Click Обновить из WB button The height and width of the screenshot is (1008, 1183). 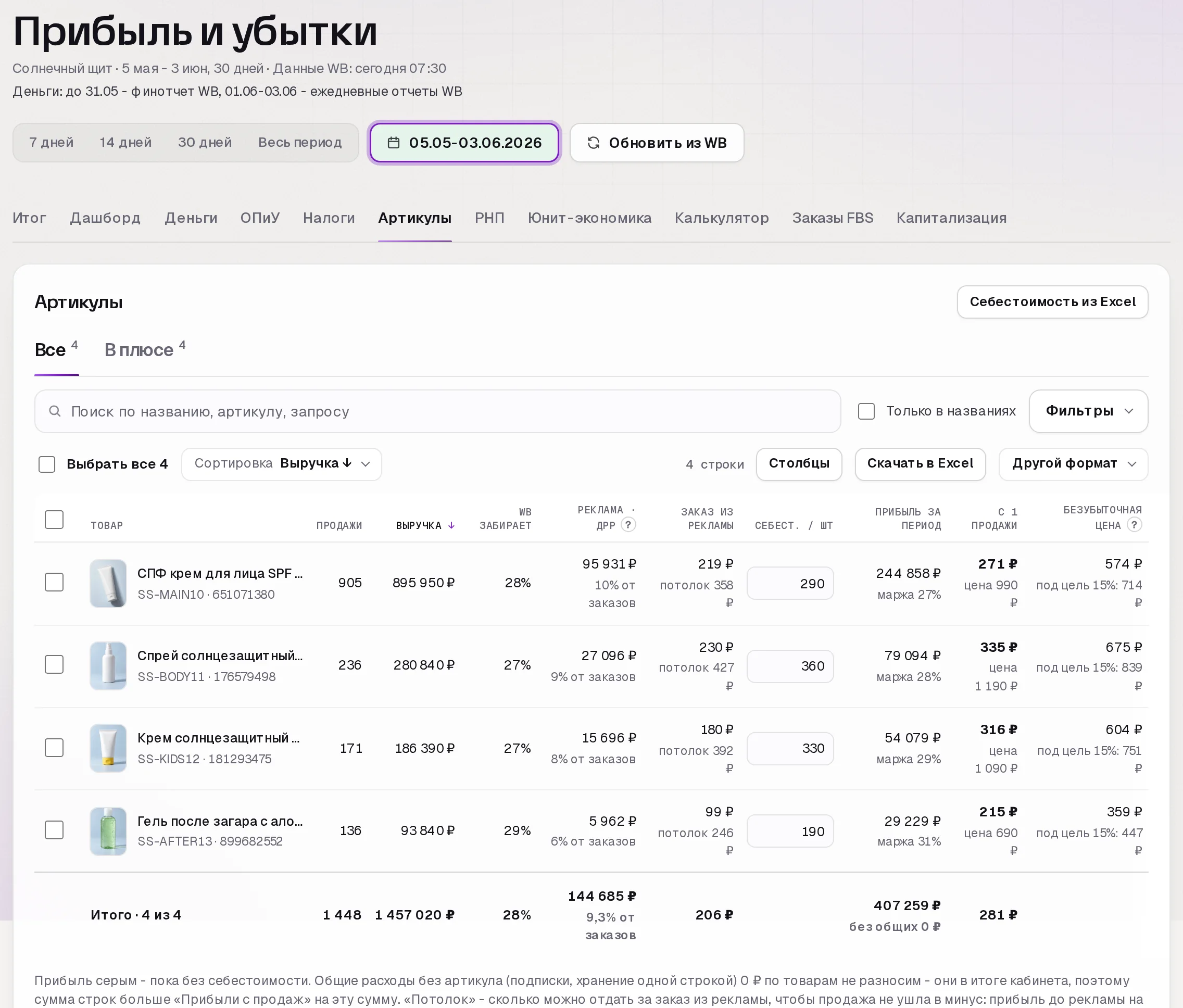pos(657,143)
